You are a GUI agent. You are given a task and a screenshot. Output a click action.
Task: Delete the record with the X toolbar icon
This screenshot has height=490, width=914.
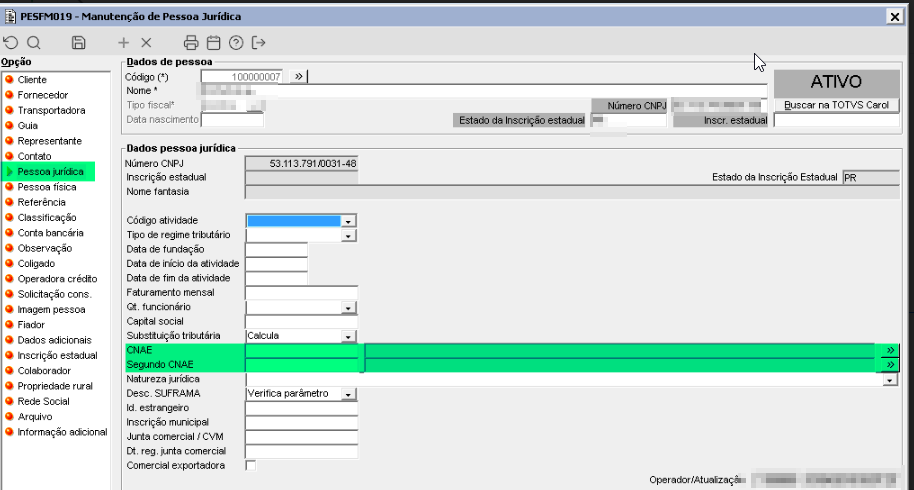click(x=146, y=43)
